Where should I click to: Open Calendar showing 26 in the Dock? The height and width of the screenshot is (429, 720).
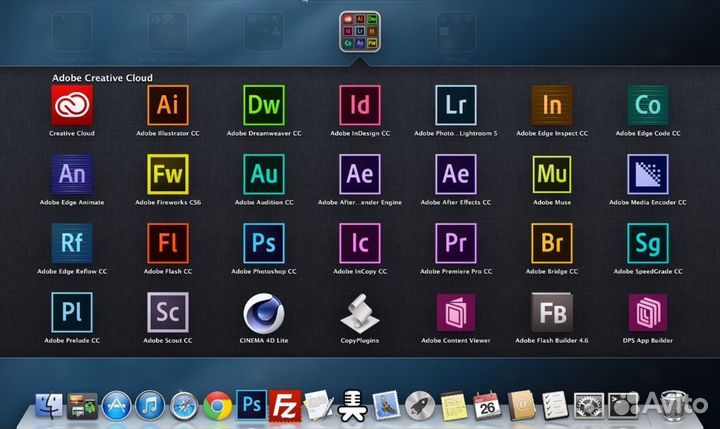487,405
